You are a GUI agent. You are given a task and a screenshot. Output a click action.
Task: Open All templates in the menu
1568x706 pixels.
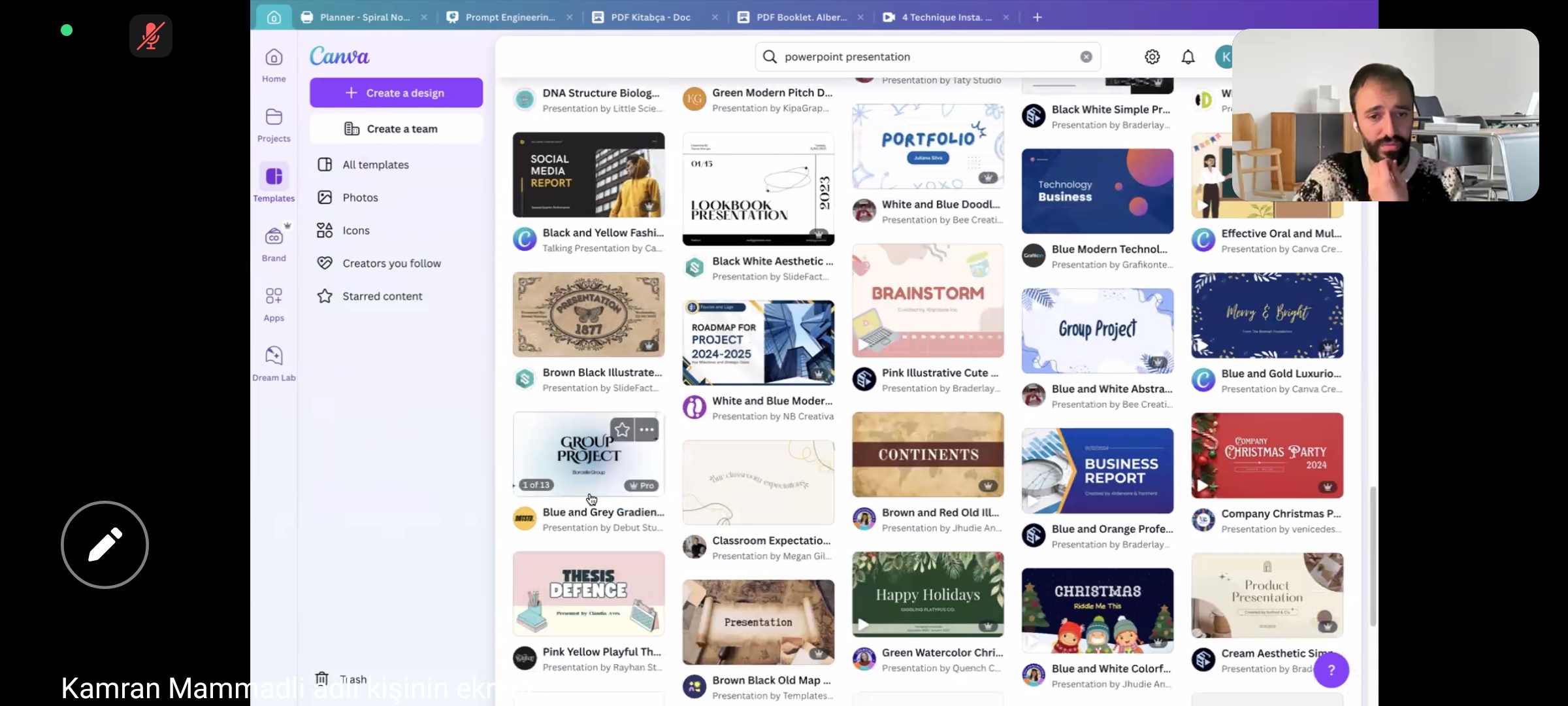pos(376,165)
